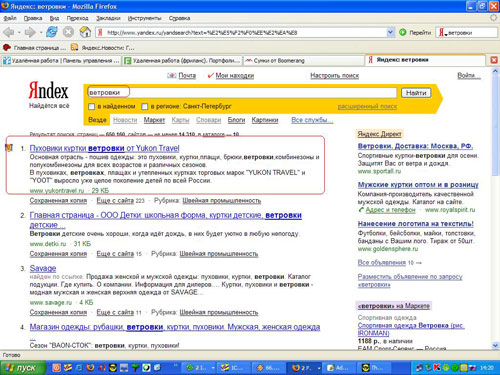Viewport: 500px width, 375px height.
Task: Click the Firefox Back arrow button
Action: 9,32
